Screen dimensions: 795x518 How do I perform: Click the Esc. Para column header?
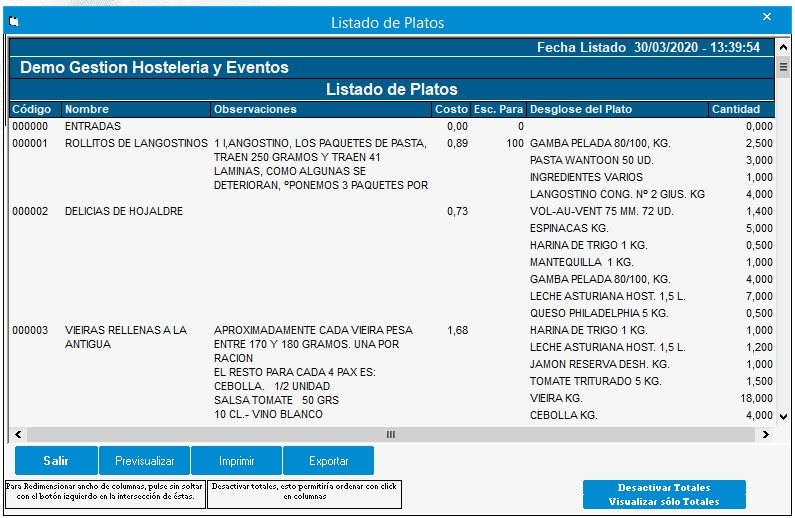pos(498,109)
